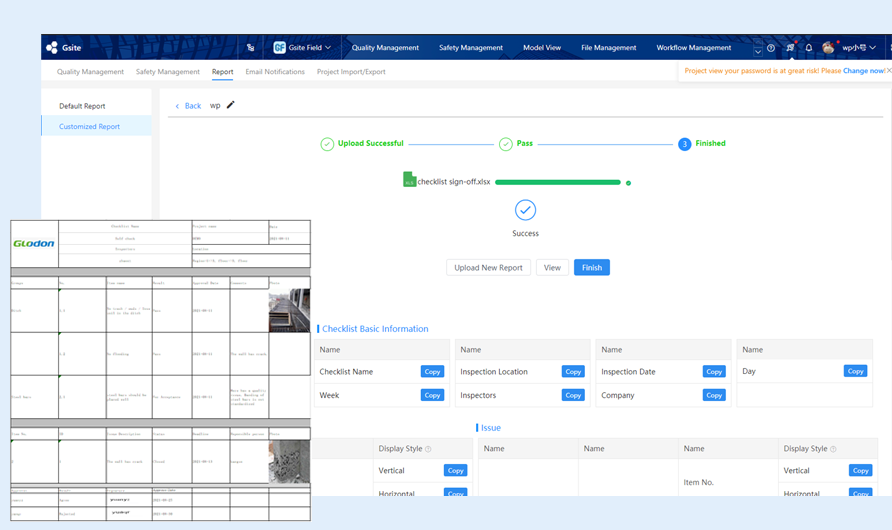Expand the user account menu arrow

click(x=873, y=48)
